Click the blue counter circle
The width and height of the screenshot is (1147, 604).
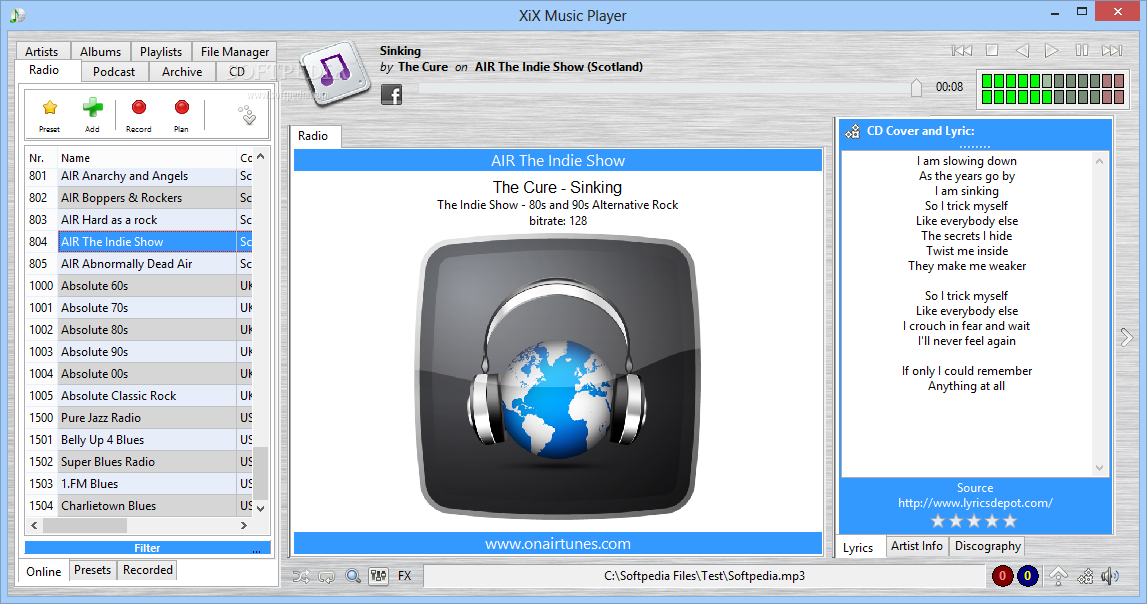tap(1027, 576)
